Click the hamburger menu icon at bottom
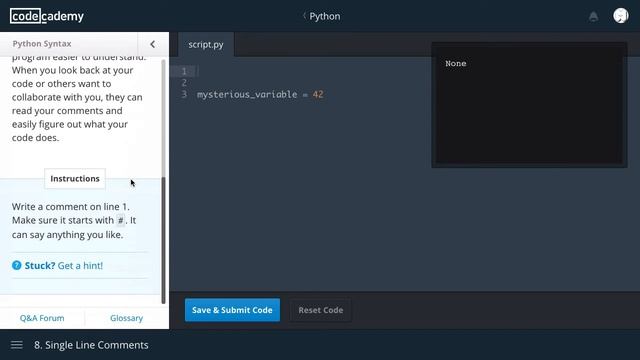The width and height of the screenshot is (640, 360). tap(17, 345)
